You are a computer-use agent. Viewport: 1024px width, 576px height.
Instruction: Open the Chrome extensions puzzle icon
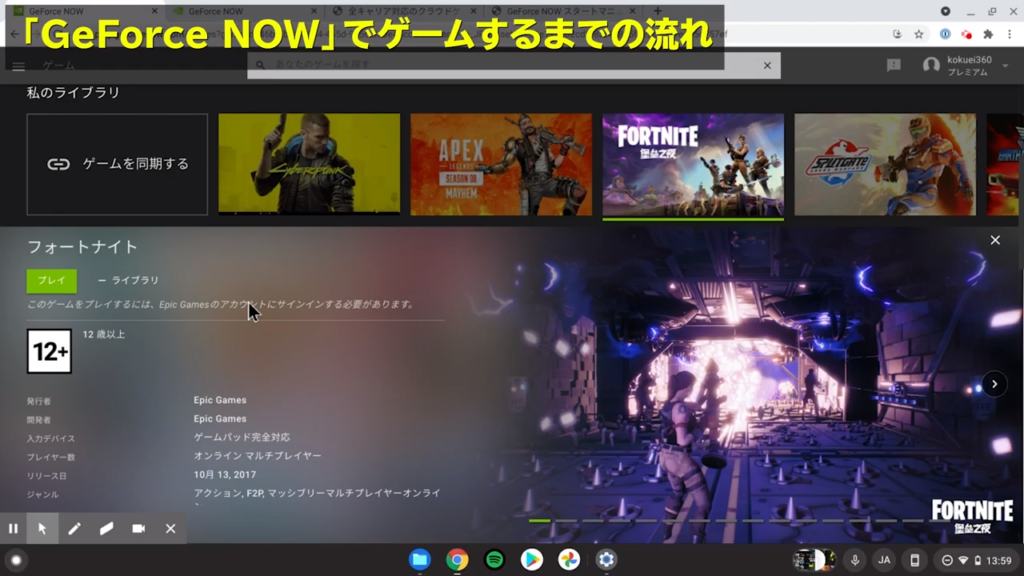[988, 33]
